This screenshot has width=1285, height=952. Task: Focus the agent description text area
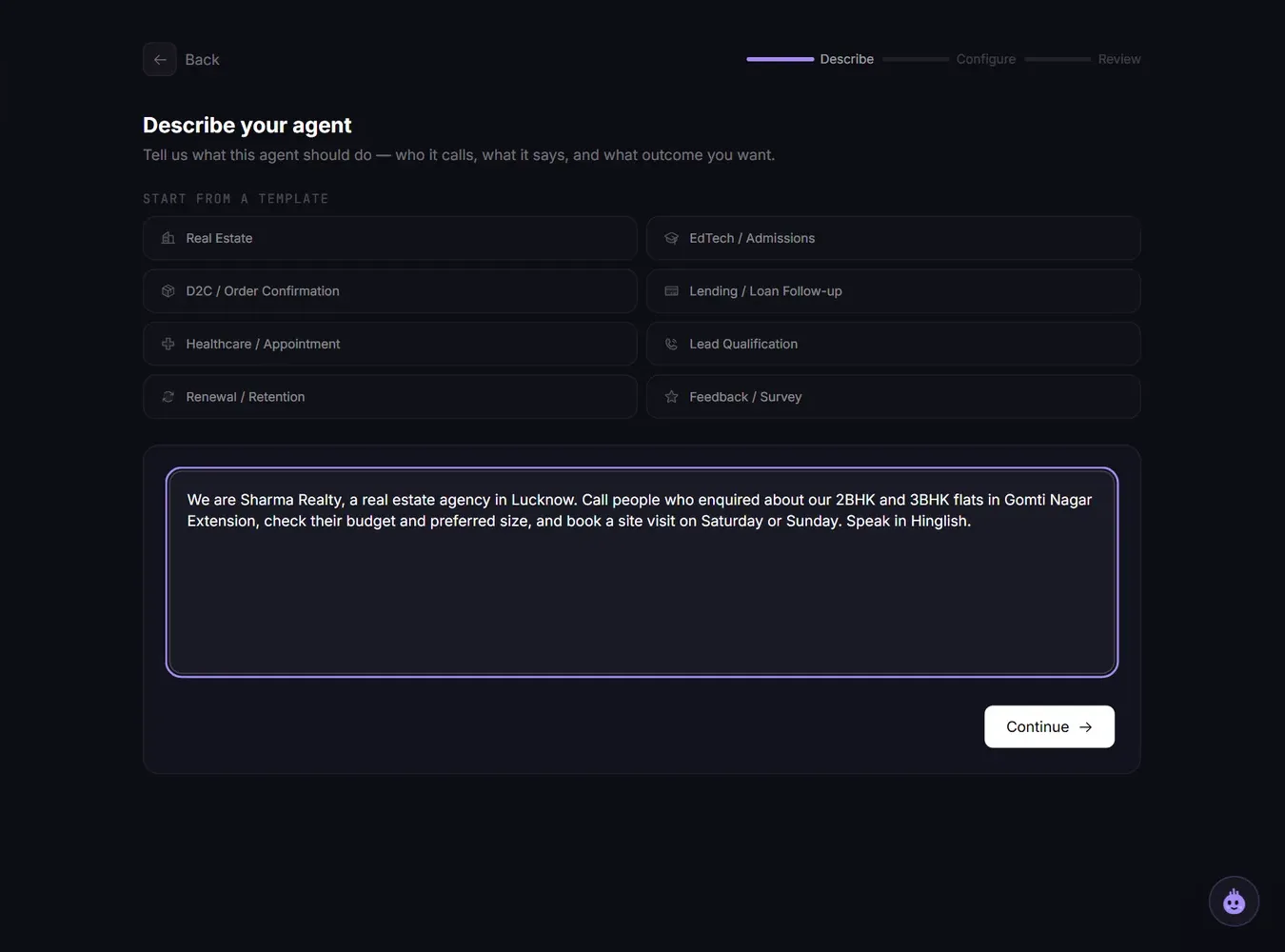[642, 572]
